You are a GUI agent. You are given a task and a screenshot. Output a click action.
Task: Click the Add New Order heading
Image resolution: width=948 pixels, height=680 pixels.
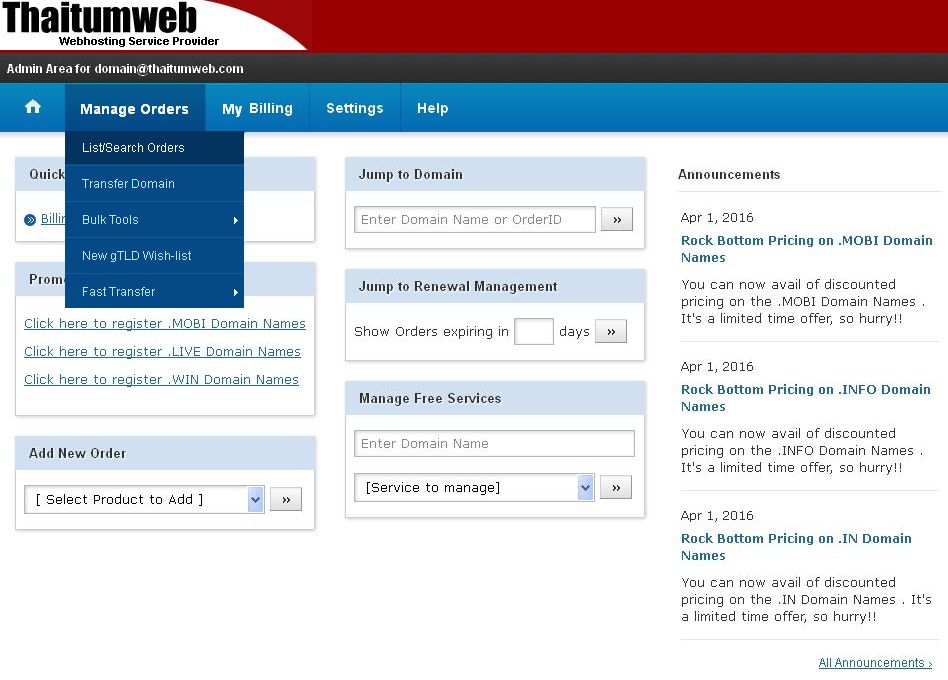[77, 453]
